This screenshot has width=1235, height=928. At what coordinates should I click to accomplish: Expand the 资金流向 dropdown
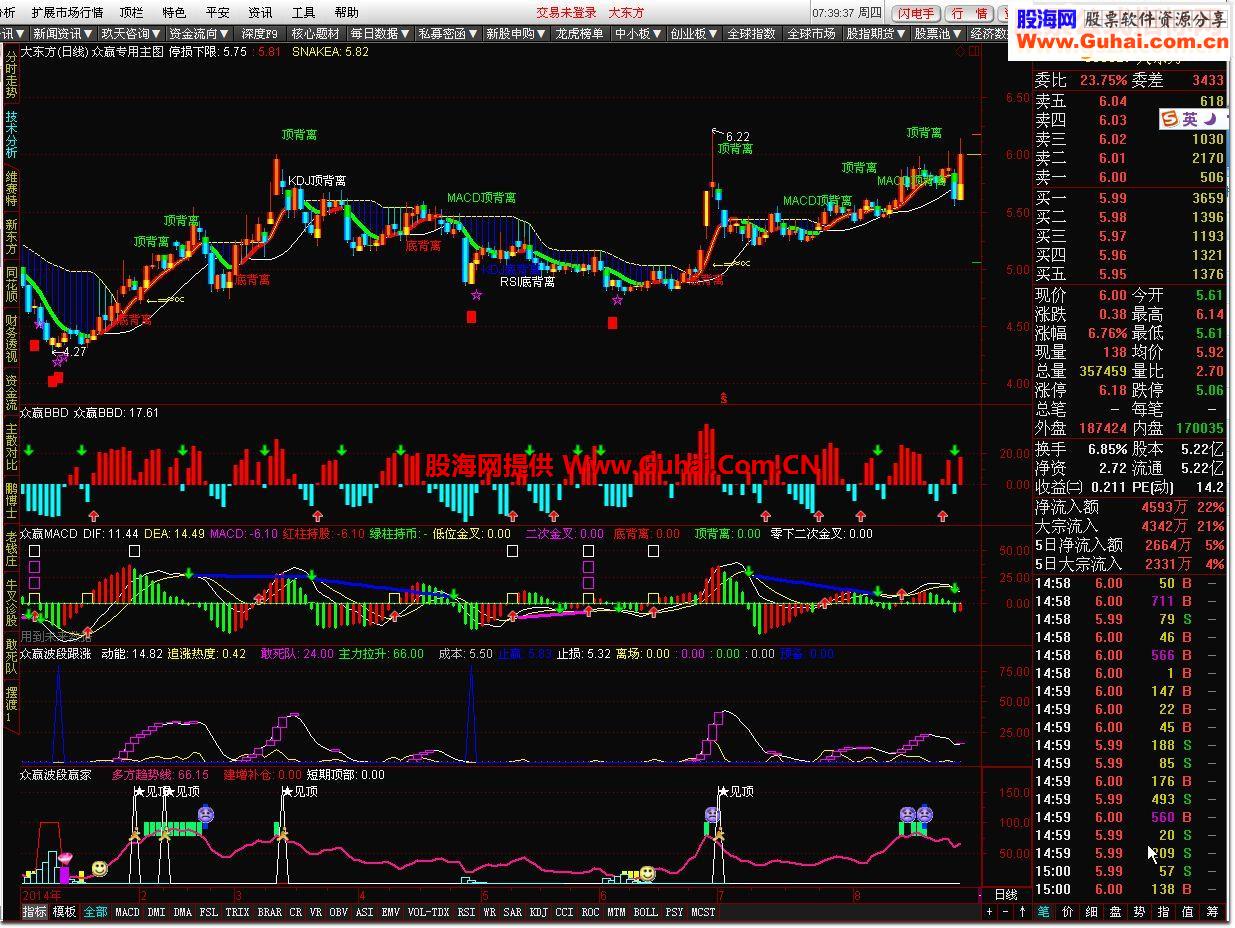coord(199,34)
